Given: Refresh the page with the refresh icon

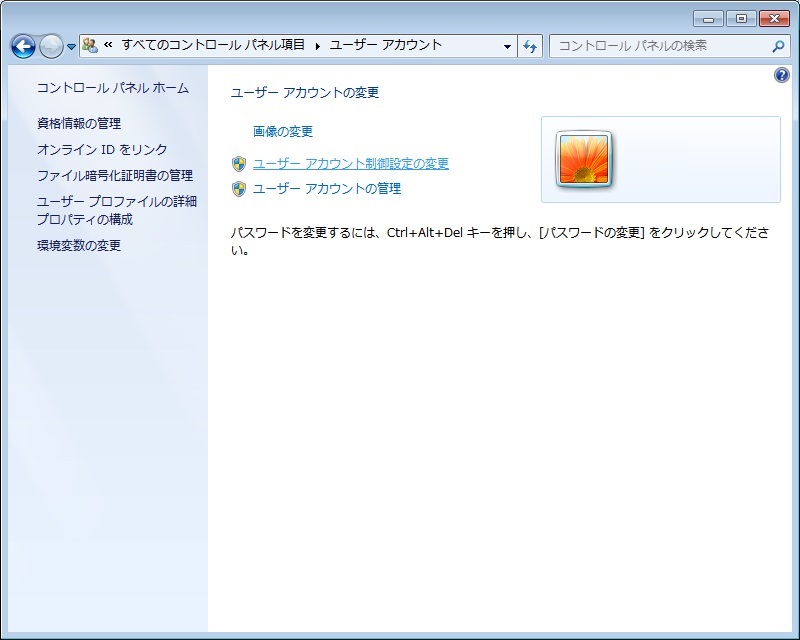Looking at the screenshot, I should tap(530, 46).
